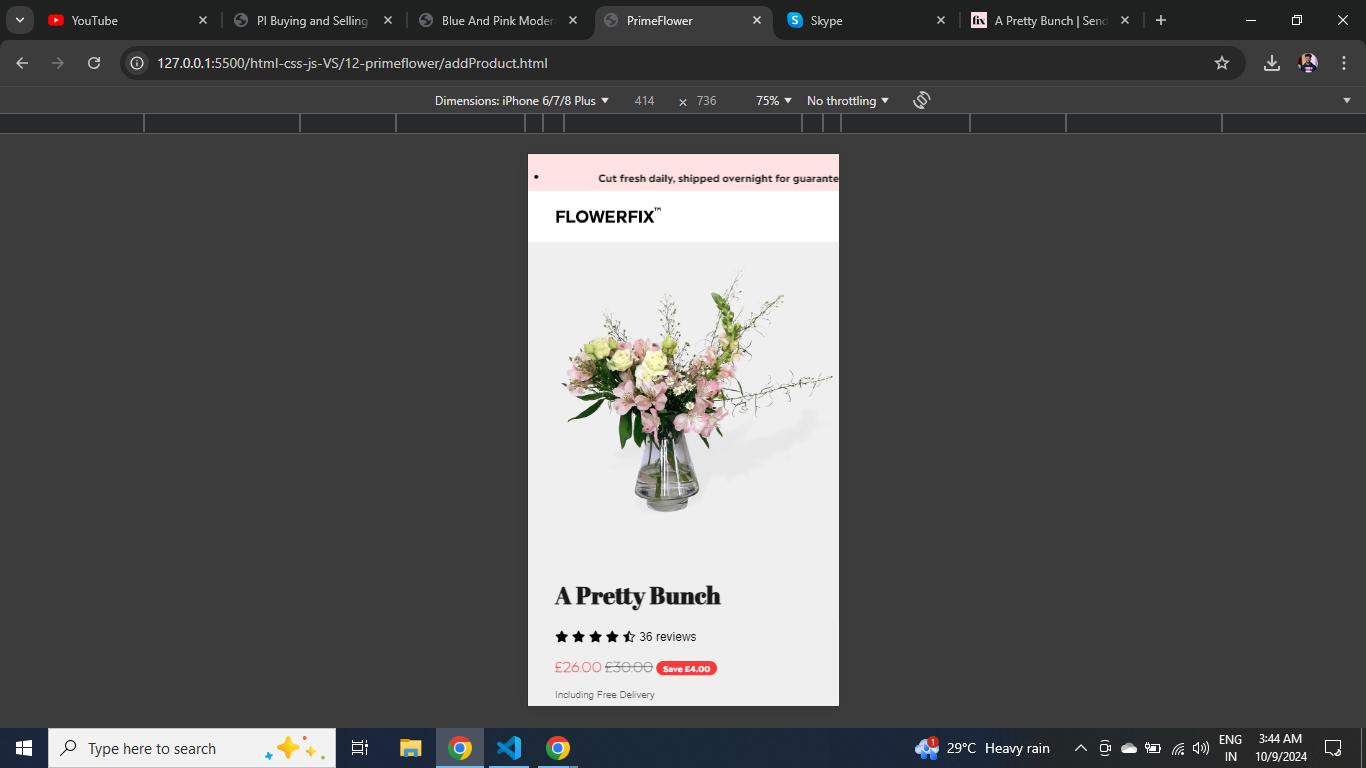
Task: Click the viewport width field 414
Action: click(x=645, y=101)
